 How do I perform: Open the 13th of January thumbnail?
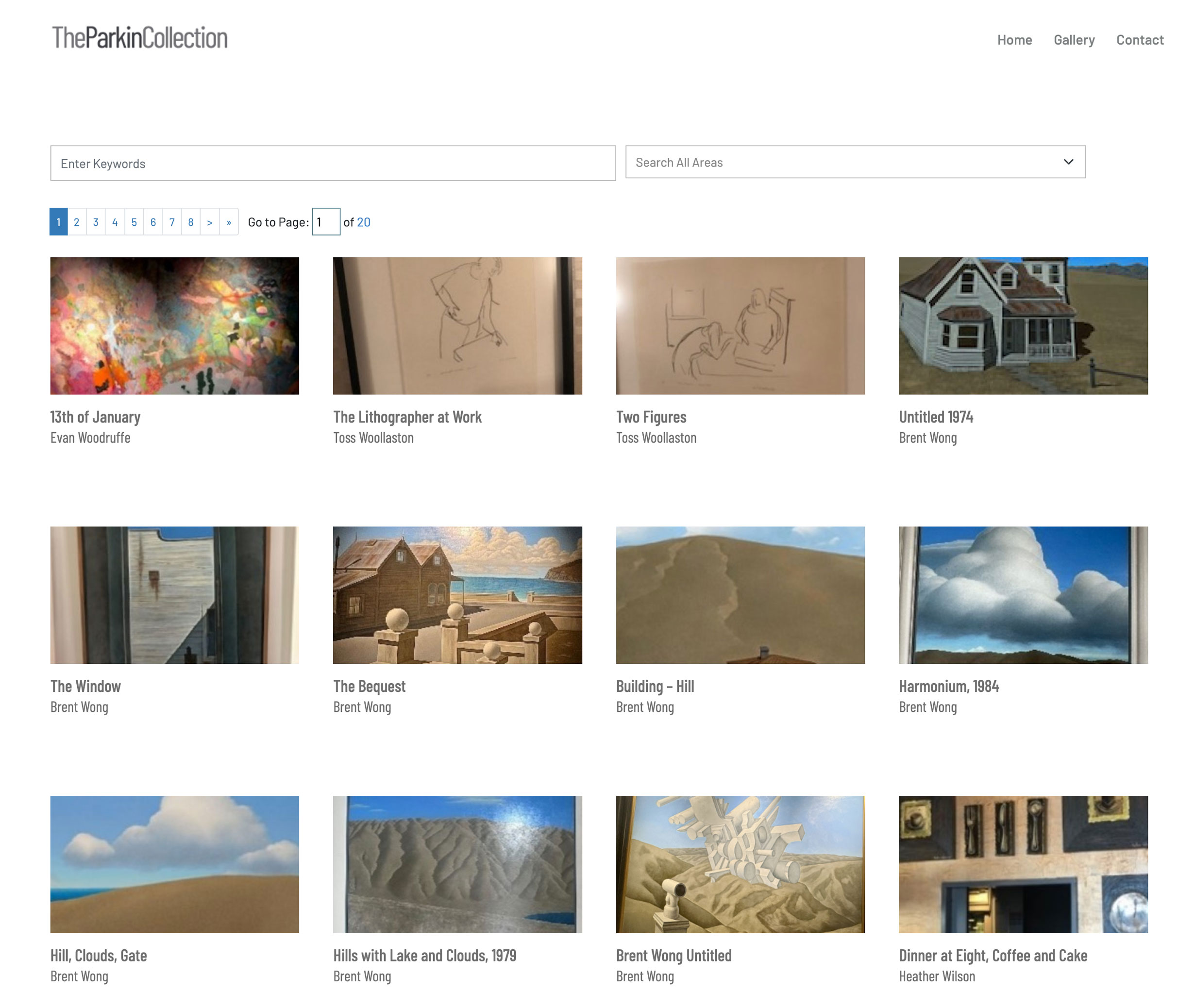[x=174, y=326]
